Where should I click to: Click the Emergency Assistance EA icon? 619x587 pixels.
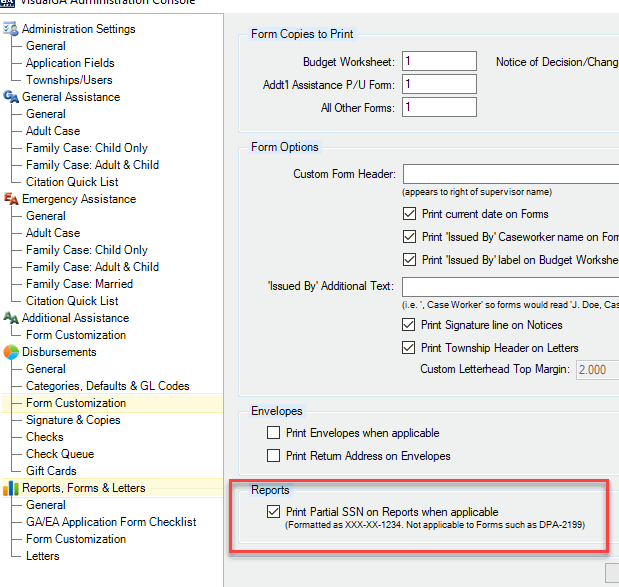coord(11,199)
